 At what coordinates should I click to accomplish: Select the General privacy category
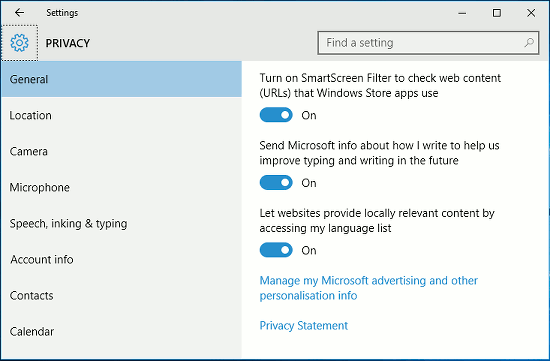pyautogui.click(x=121, y=79)
